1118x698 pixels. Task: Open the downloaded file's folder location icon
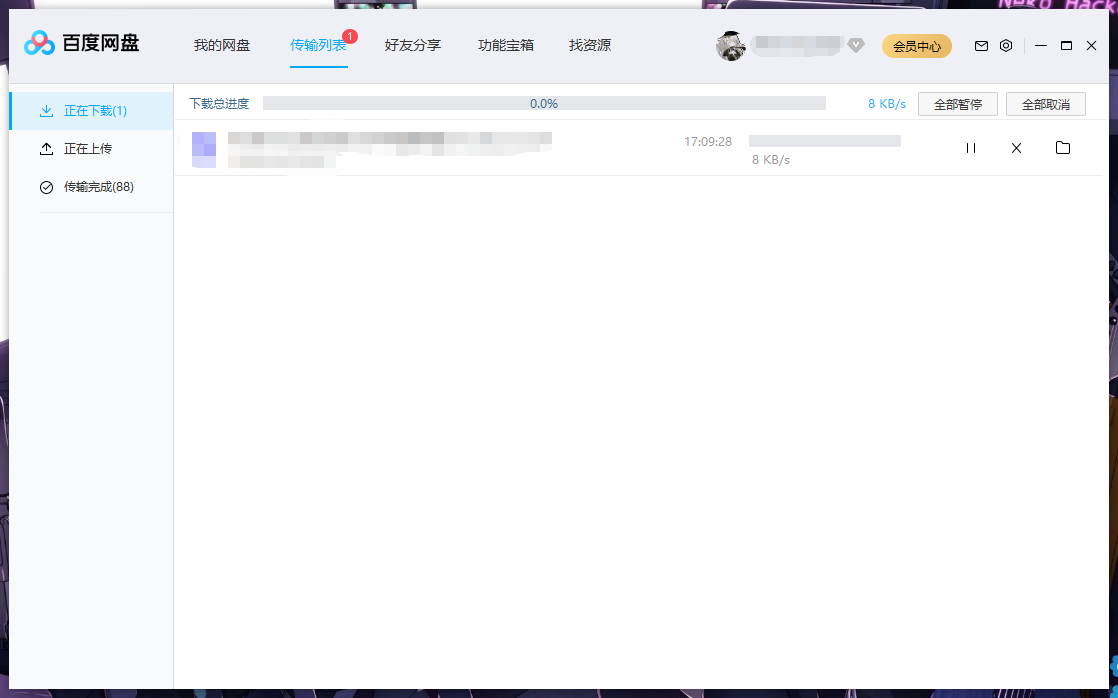[1062, 147]
